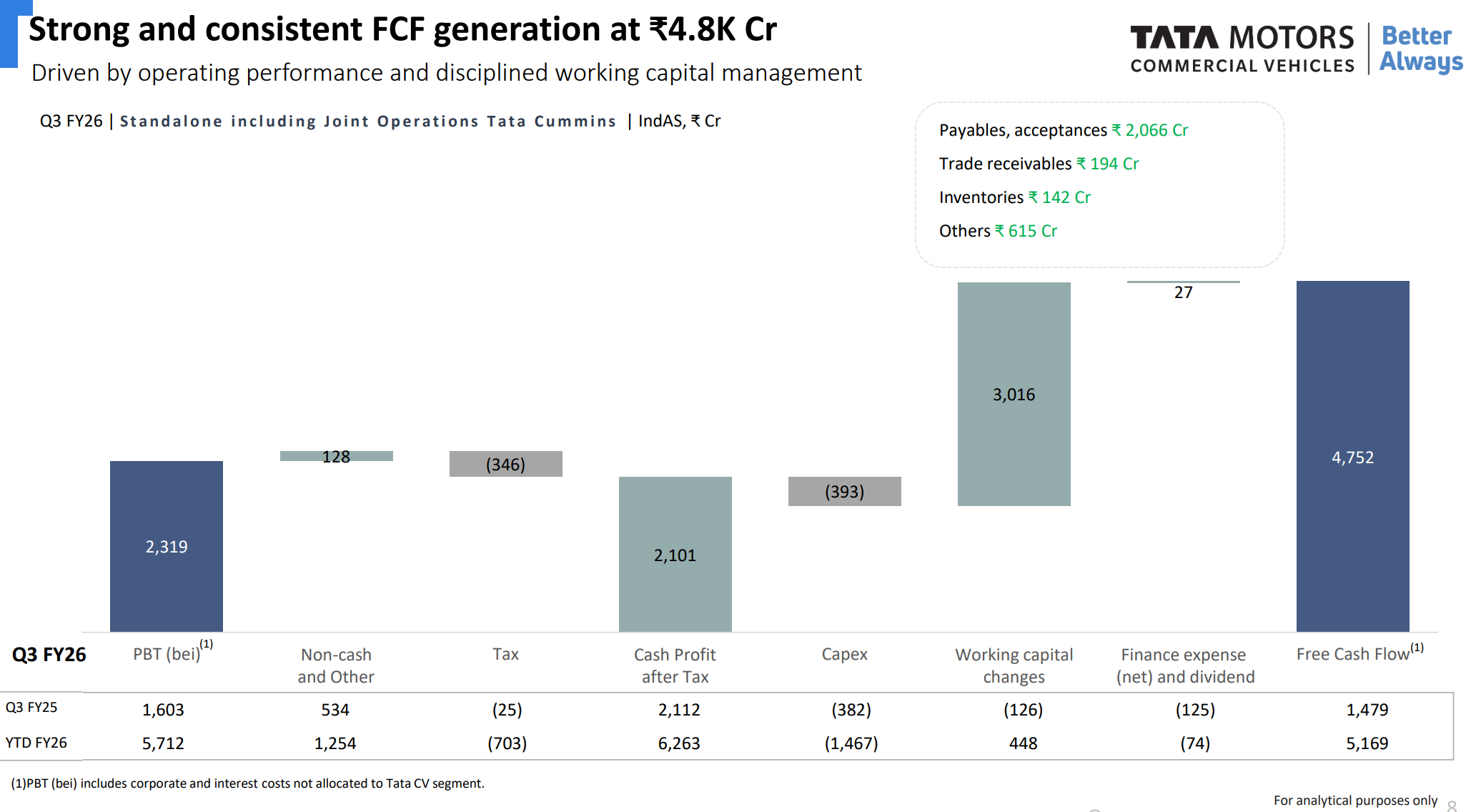The width and height of the screenshot is (1476, 812).
Task: Click the Cash Profit after Tax 2,101 bar
Action: pos(675,554)
